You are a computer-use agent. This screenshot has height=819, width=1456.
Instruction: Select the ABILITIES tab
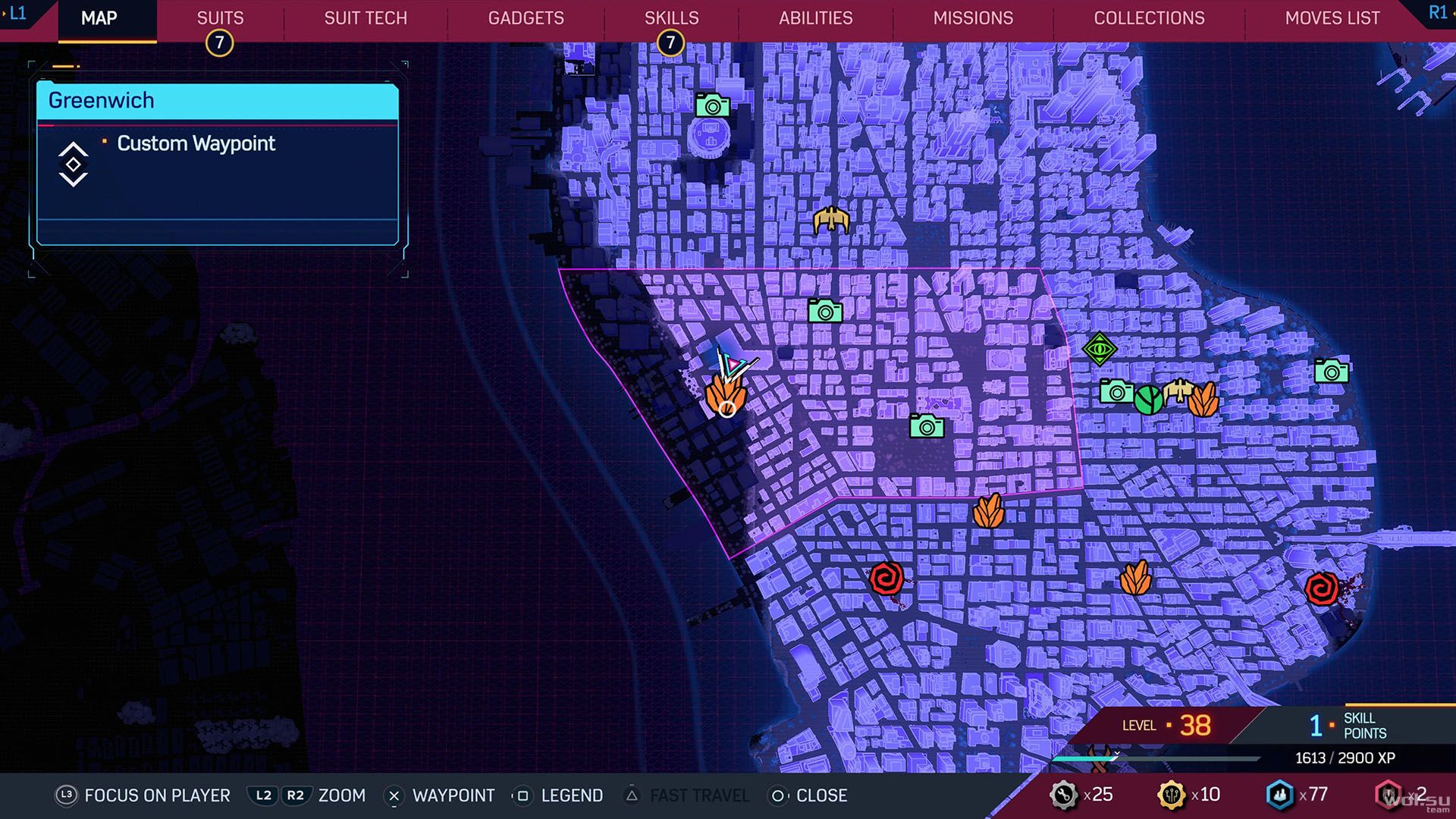coord(815,17)
